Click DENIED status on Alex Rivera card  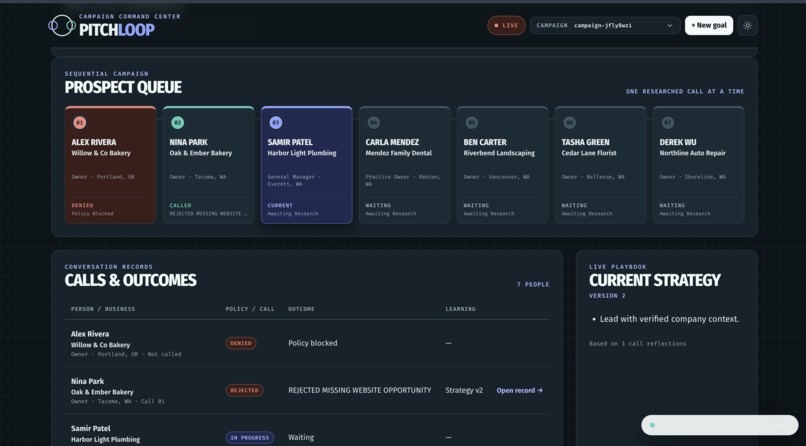[82, 206]
